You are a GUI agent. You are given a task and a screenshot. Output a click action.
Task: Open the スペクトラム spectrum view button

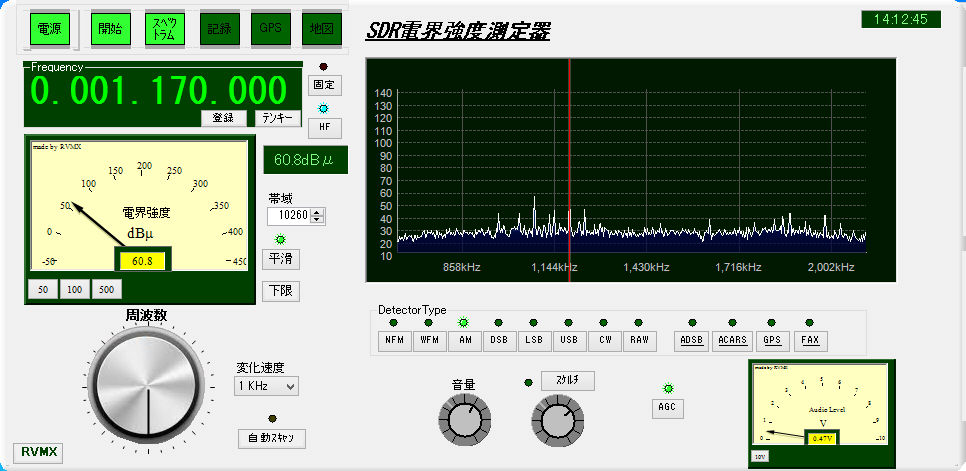(x=163, y=29)
